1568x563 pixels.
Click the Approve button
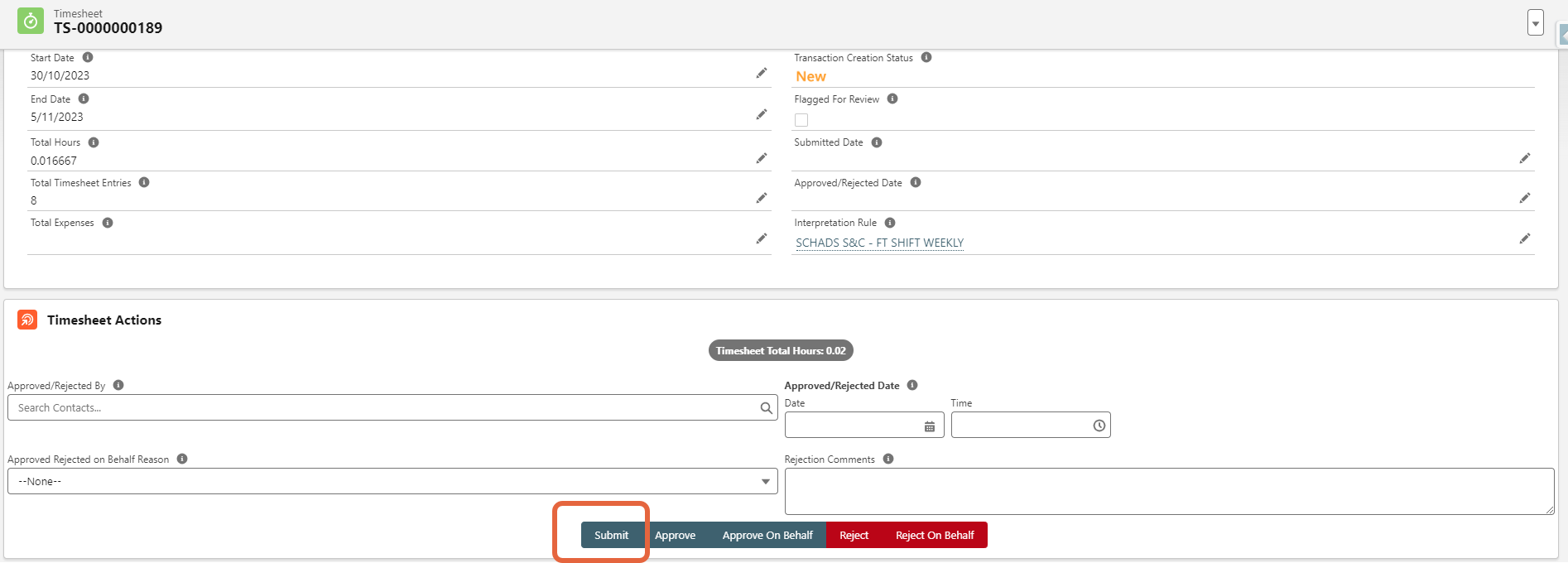click(675, 536)
